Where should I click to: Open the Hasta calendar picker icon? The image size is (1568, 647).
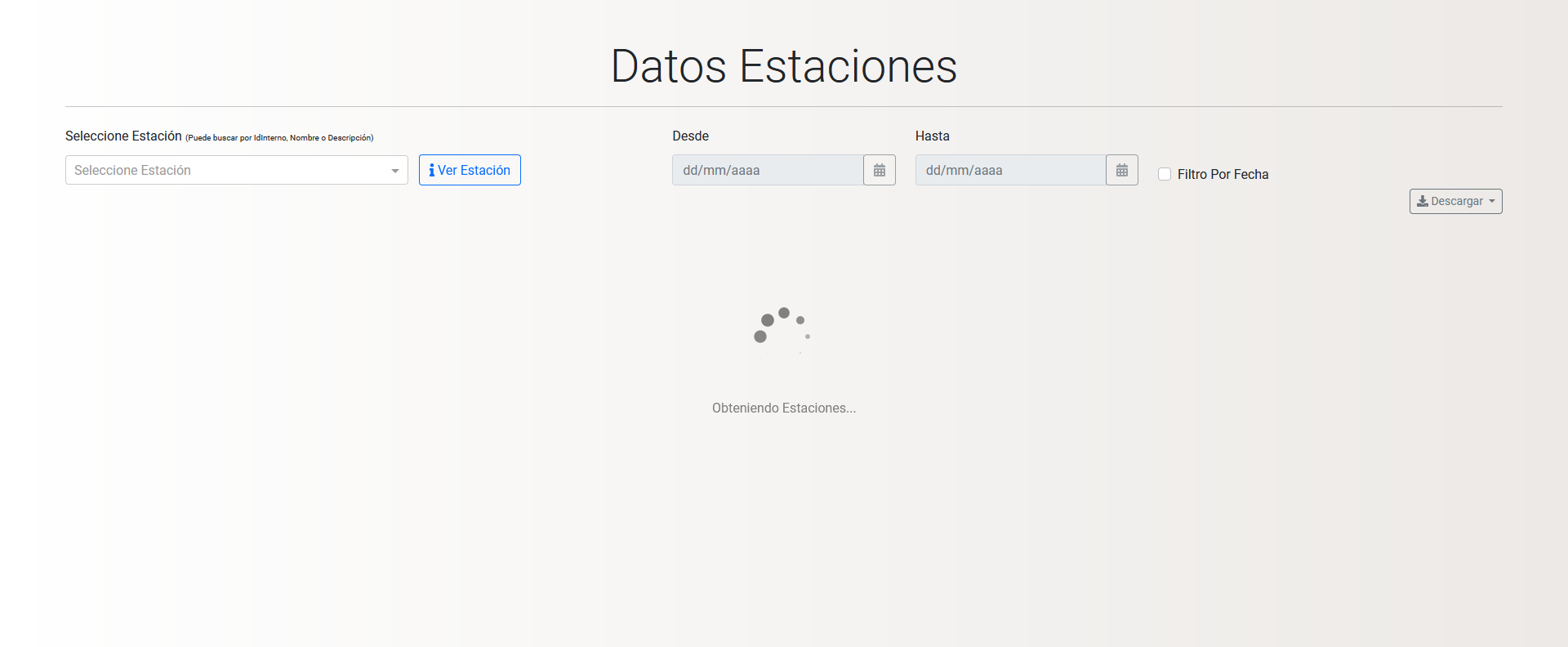click(x=1121, y=170)
